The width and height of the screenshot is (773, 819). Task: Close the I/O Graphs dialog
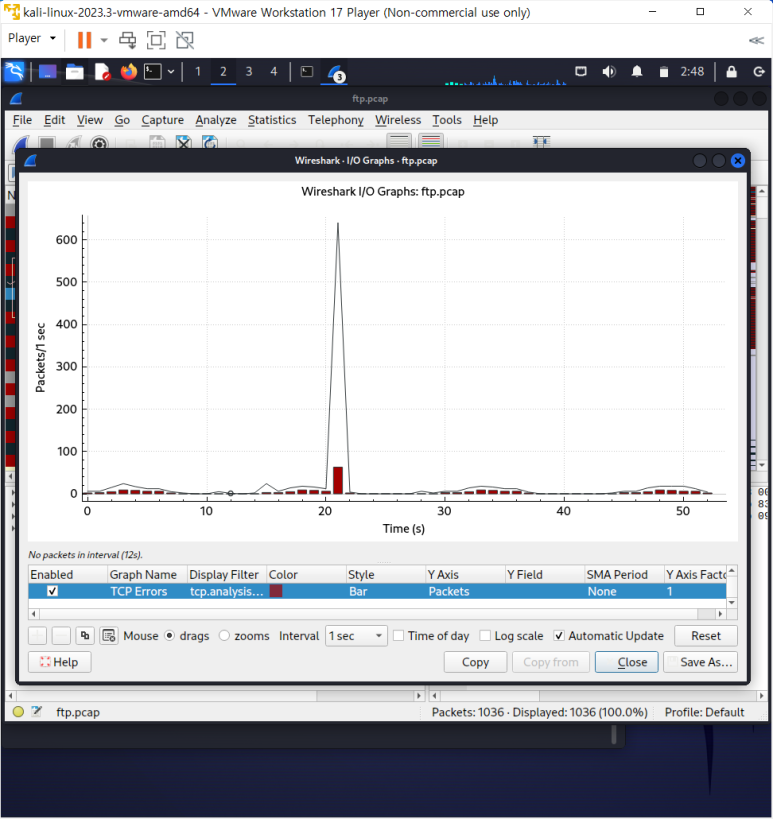tap(626, 662)
